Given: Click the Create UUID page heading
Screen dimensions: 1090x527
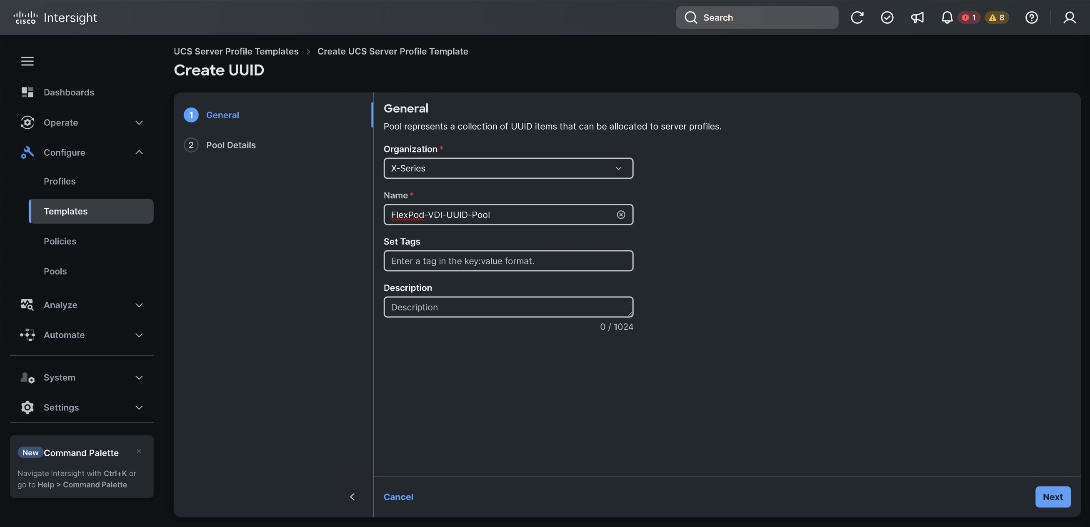Looking at the screenshot, I should pos(219,70).
